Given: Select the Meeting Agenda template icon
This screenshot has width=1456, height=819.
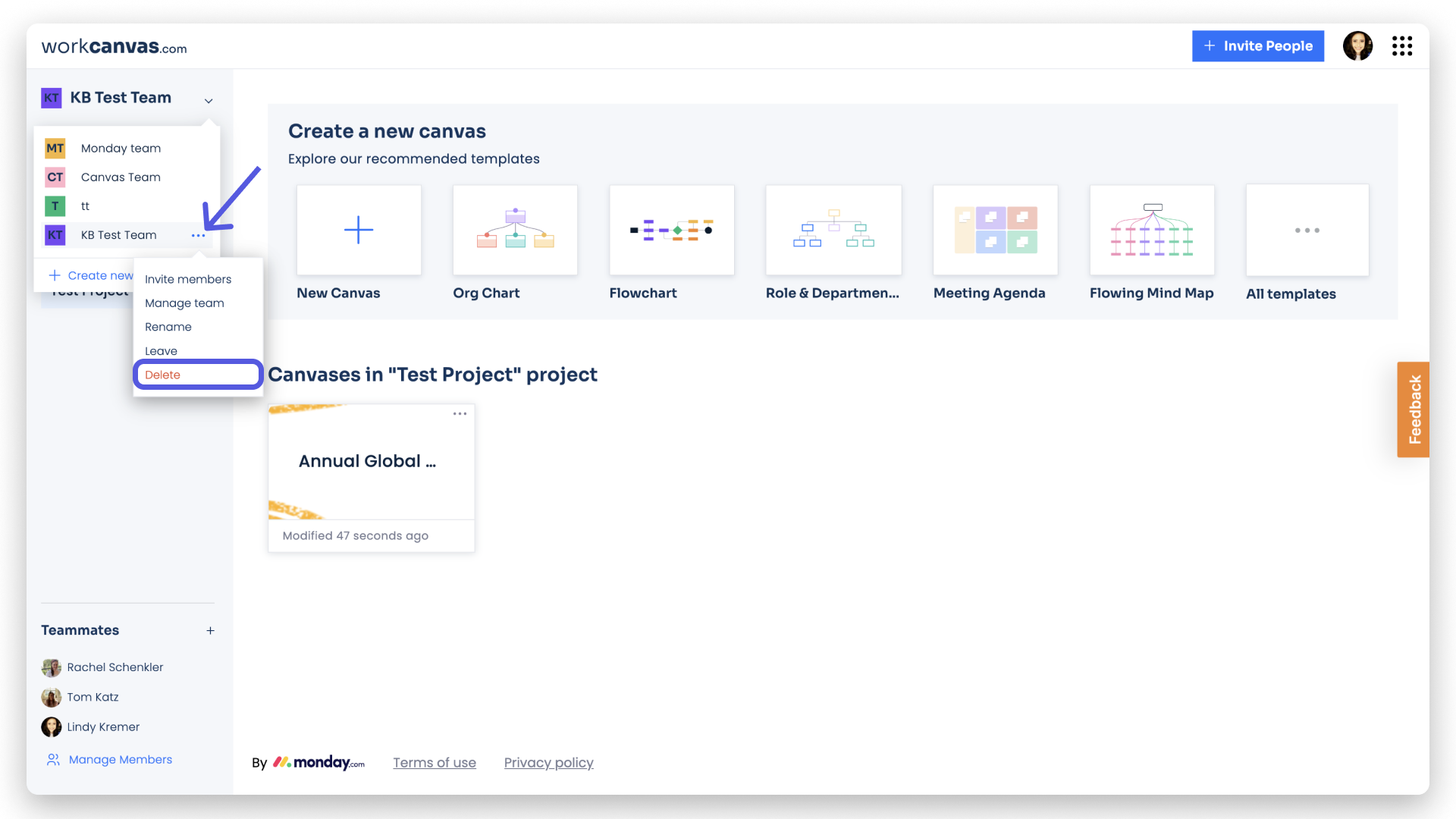Looking at the screenshot, I should [x=995, y=230].
